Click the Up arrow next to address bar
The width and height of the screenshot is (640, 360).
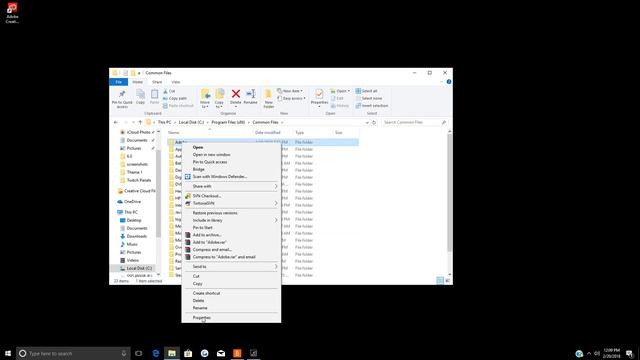tap(140, 122)
